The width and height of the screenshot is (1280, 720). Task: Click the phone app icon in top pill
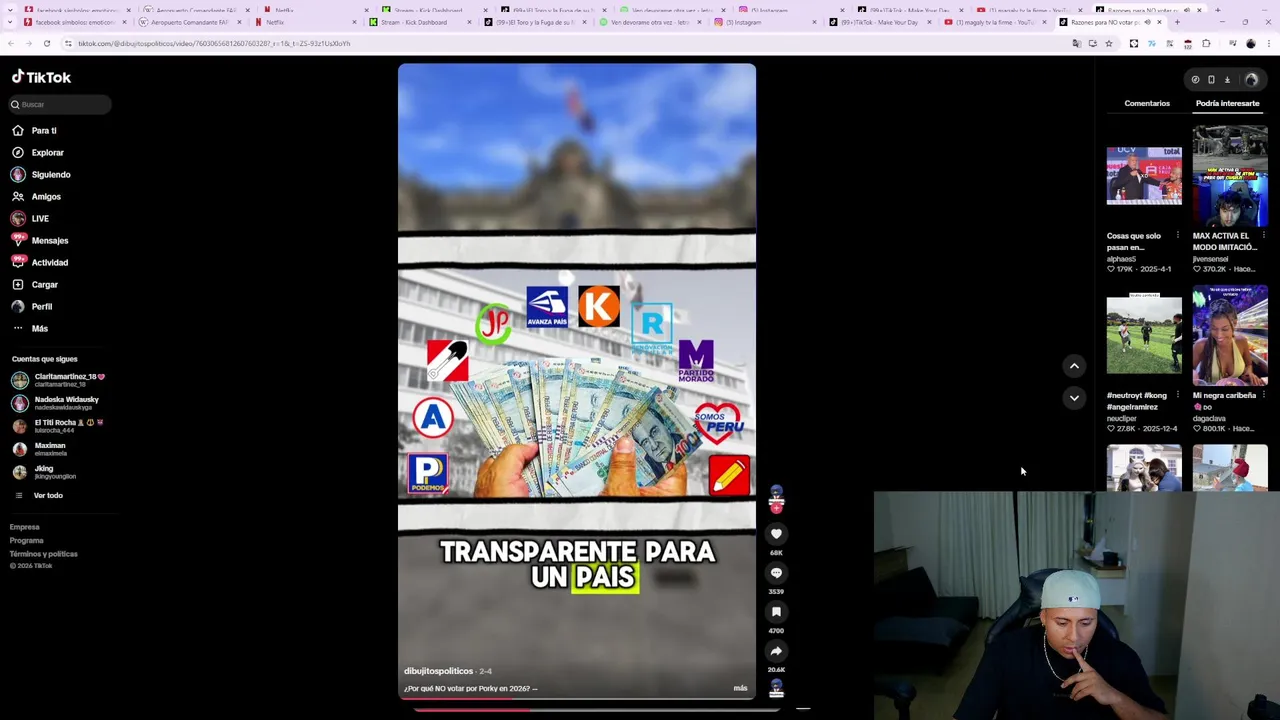pyautogui.click(x=1211, y=80)
